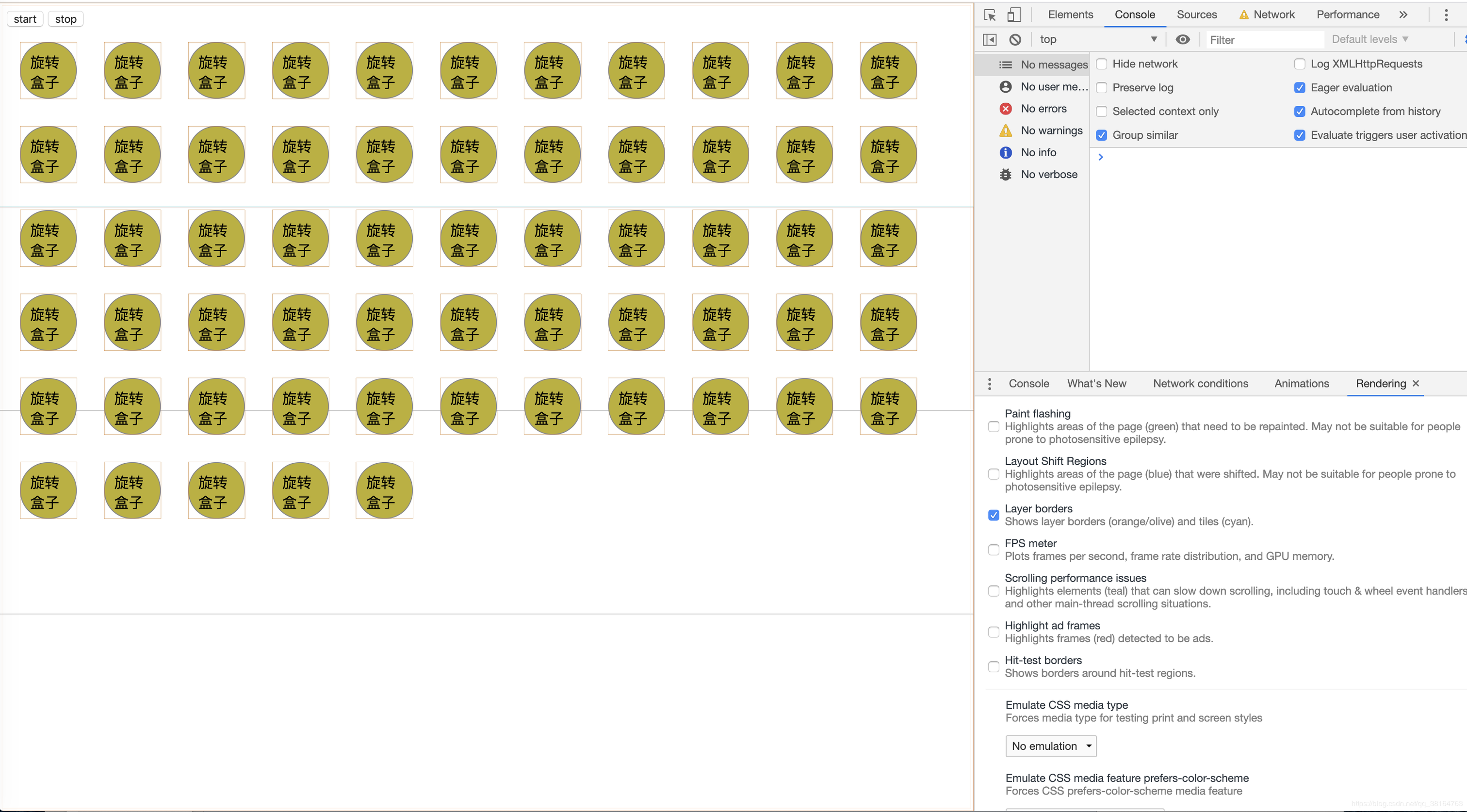Viewport: 1467px width, 812px height.
Task: Select the top Console tab
Action: click(x=1134, y=15)
